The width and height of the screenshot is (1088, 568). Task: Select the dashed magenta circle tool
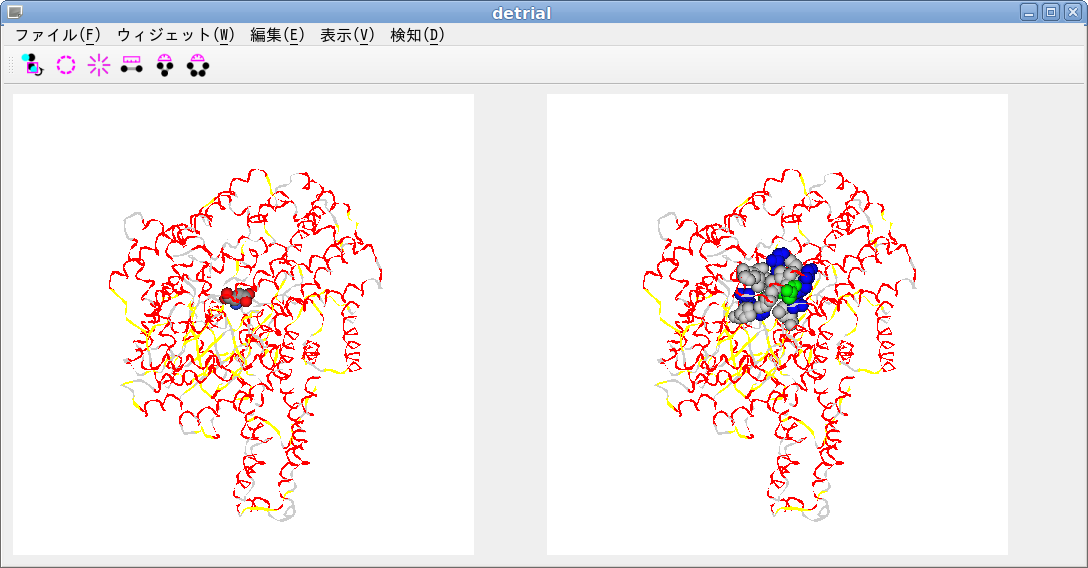(x=66, y=65)
